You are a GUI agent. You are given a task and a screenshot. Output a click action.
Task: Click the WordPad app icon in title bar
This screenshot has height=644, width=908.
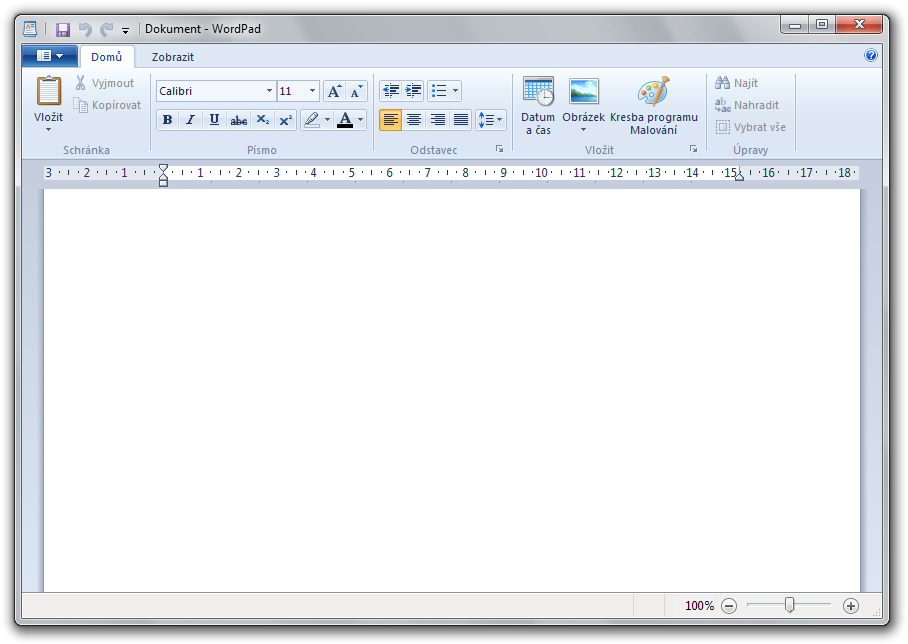[30, 29]
